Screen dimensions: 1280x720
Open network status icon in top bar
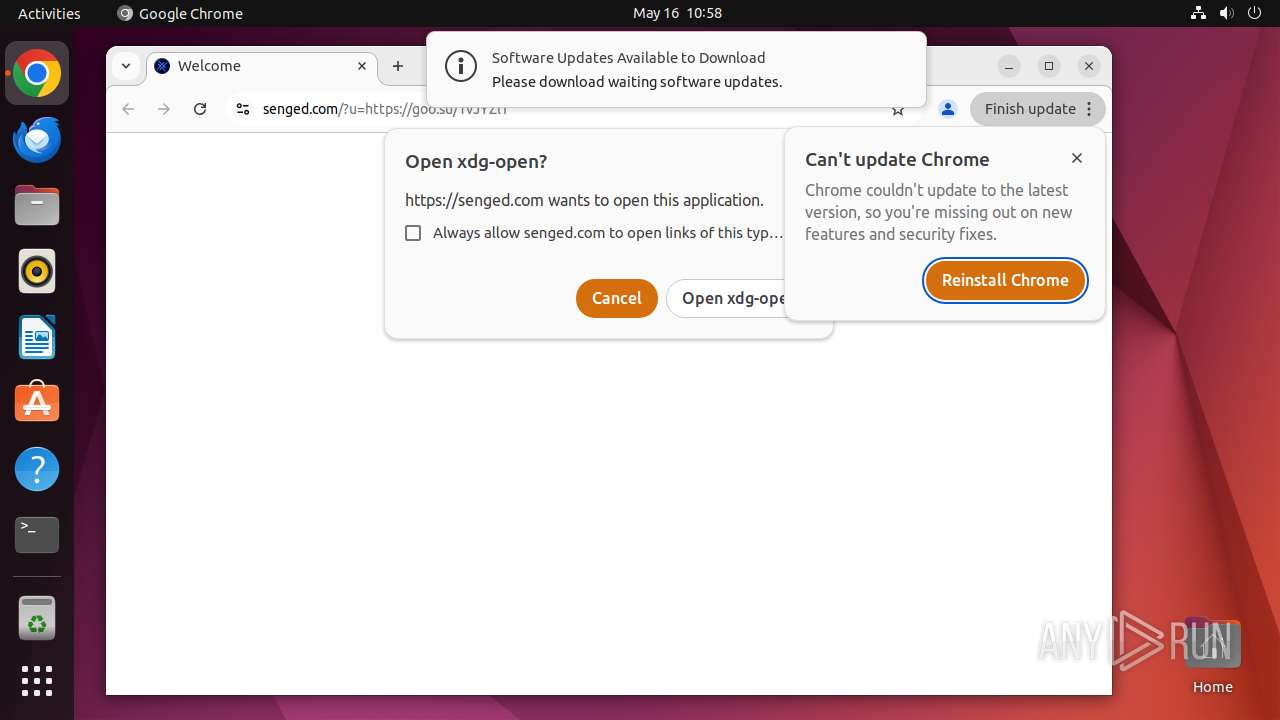click(x=1199, y=13)
